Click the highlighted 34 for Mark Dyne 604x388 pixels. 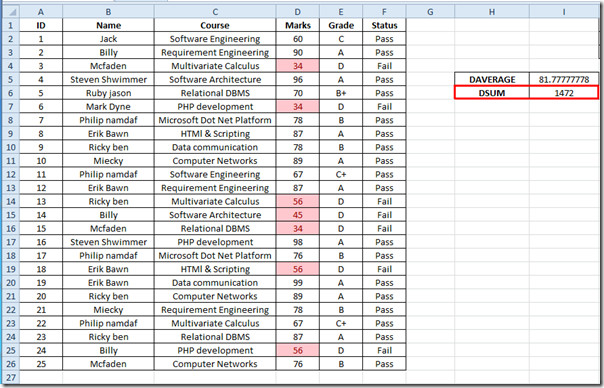[x=297, y=107]
